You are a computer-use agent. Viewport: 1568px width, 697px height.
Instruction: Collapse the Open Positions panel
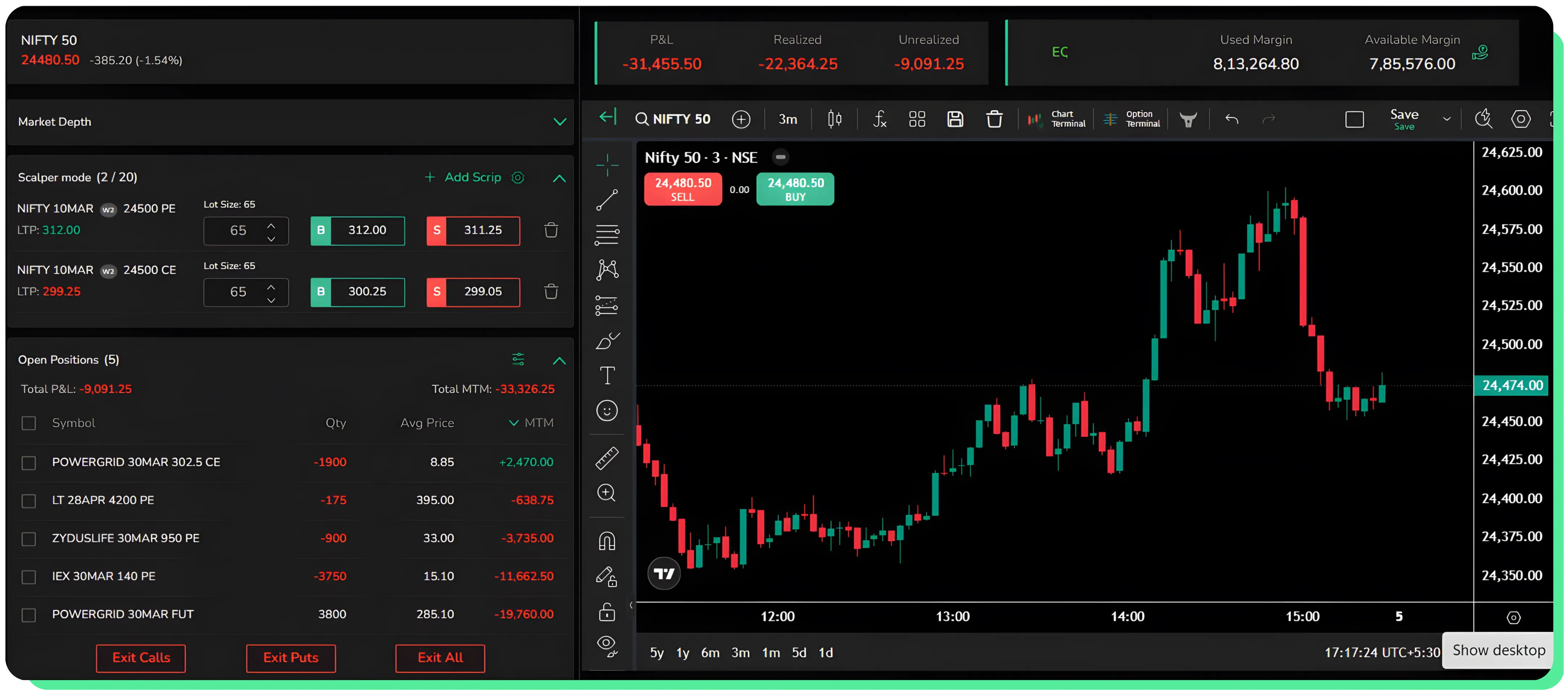[559, 361]
